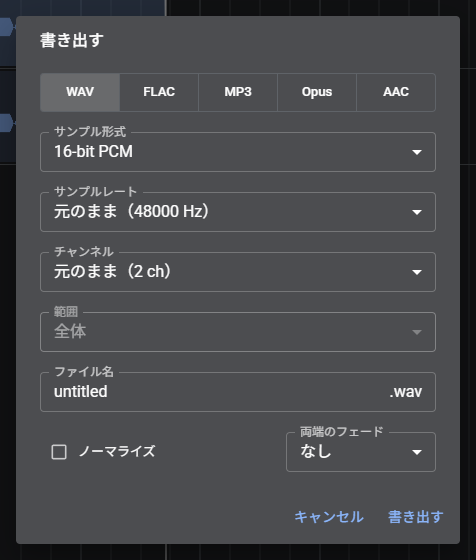Viewport: 476px width, 560px height.
Task: Click the ノーマライズ label text
Action: click(117, 451)
